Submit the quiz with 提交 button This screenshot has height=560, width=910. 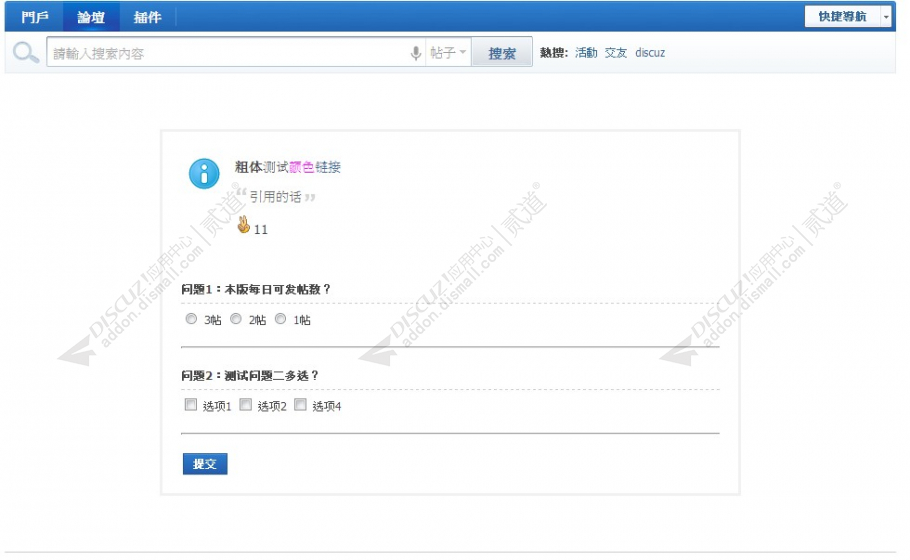coord(205,464)
